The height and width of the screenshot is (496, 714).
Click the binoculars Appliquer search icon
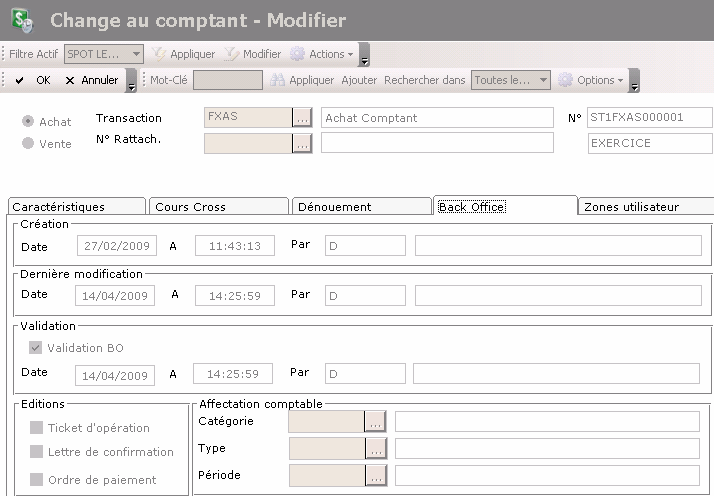(278, 80)
